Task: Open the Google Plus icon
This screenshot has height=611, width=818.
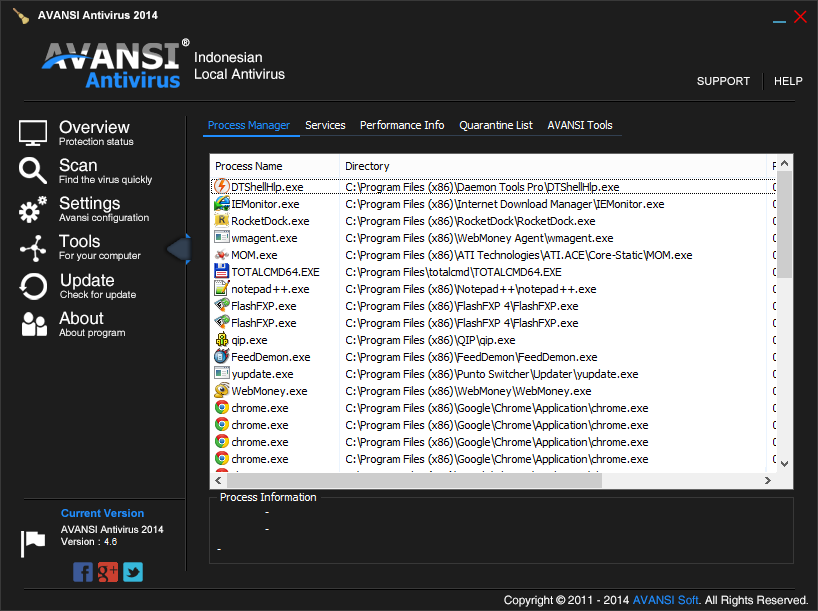Action: tap(108, 572)
